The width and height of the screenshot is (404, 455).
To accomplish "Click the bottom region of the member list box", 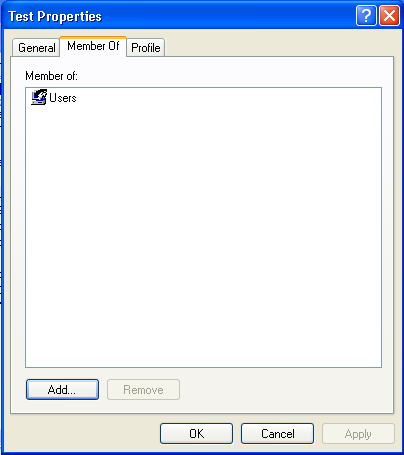I will 203,350.
